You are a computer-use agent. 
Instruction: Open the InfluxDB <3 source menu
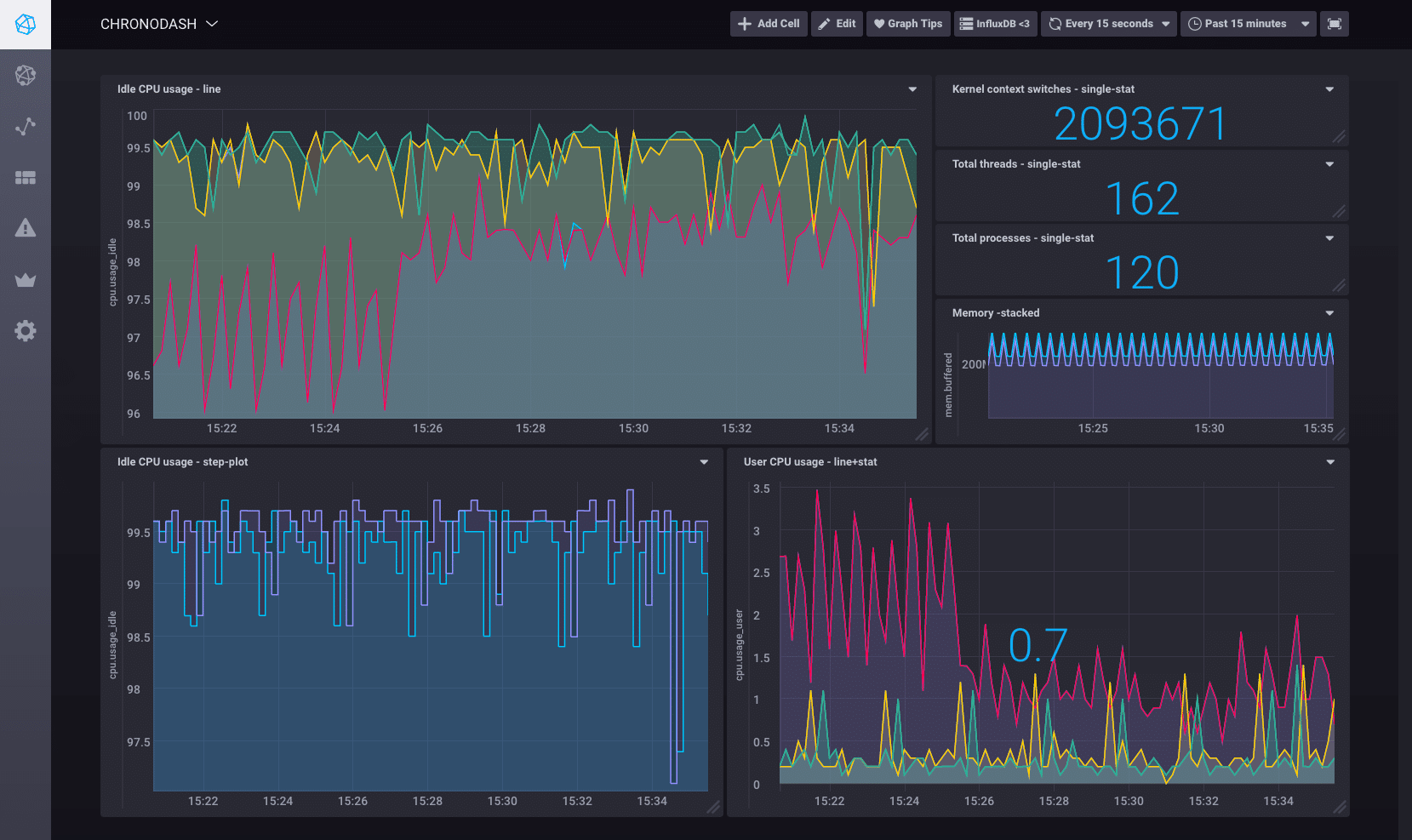(995, 24)
